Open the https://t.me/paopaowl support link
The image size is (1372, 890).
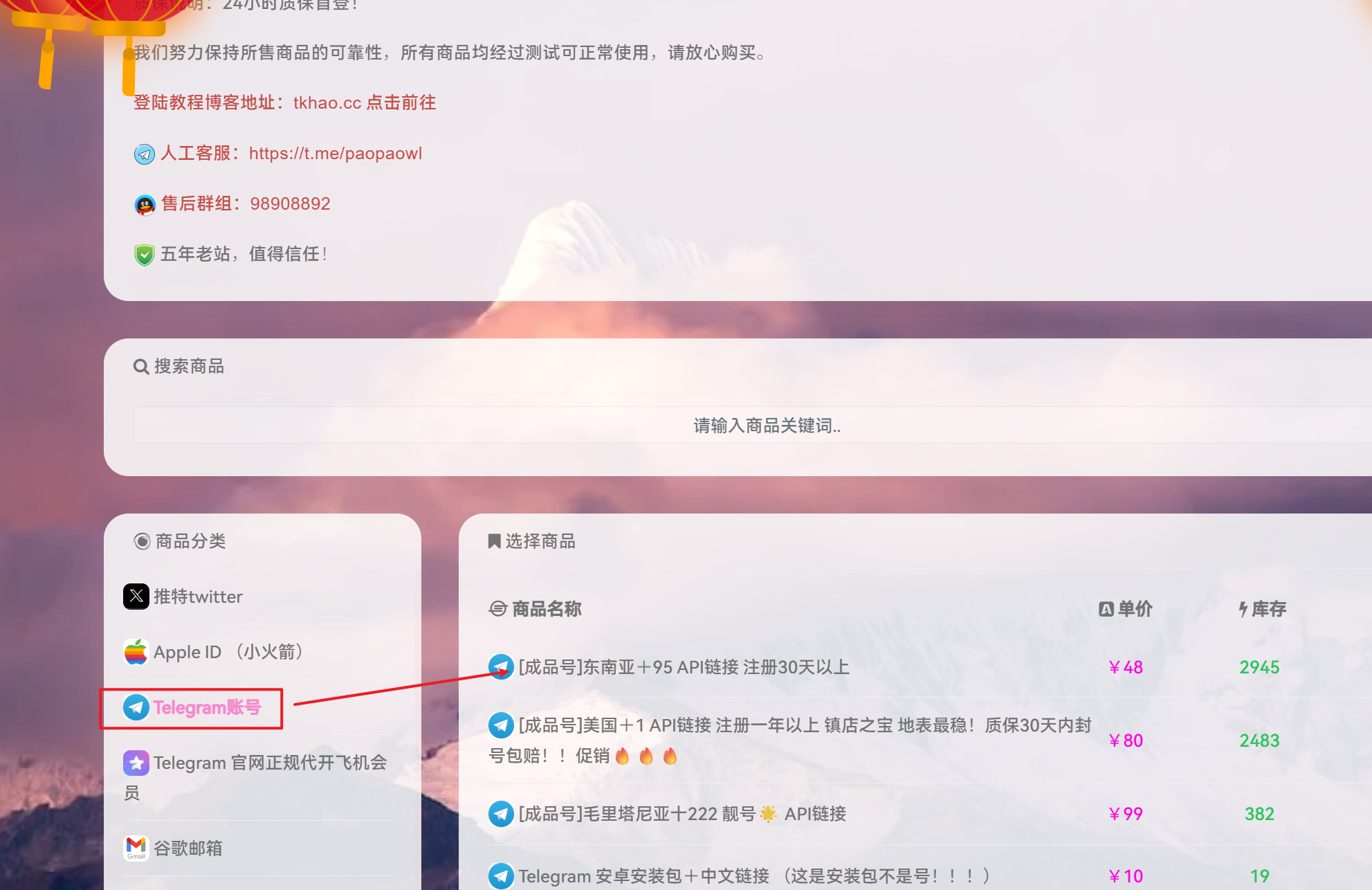[336, 153]
